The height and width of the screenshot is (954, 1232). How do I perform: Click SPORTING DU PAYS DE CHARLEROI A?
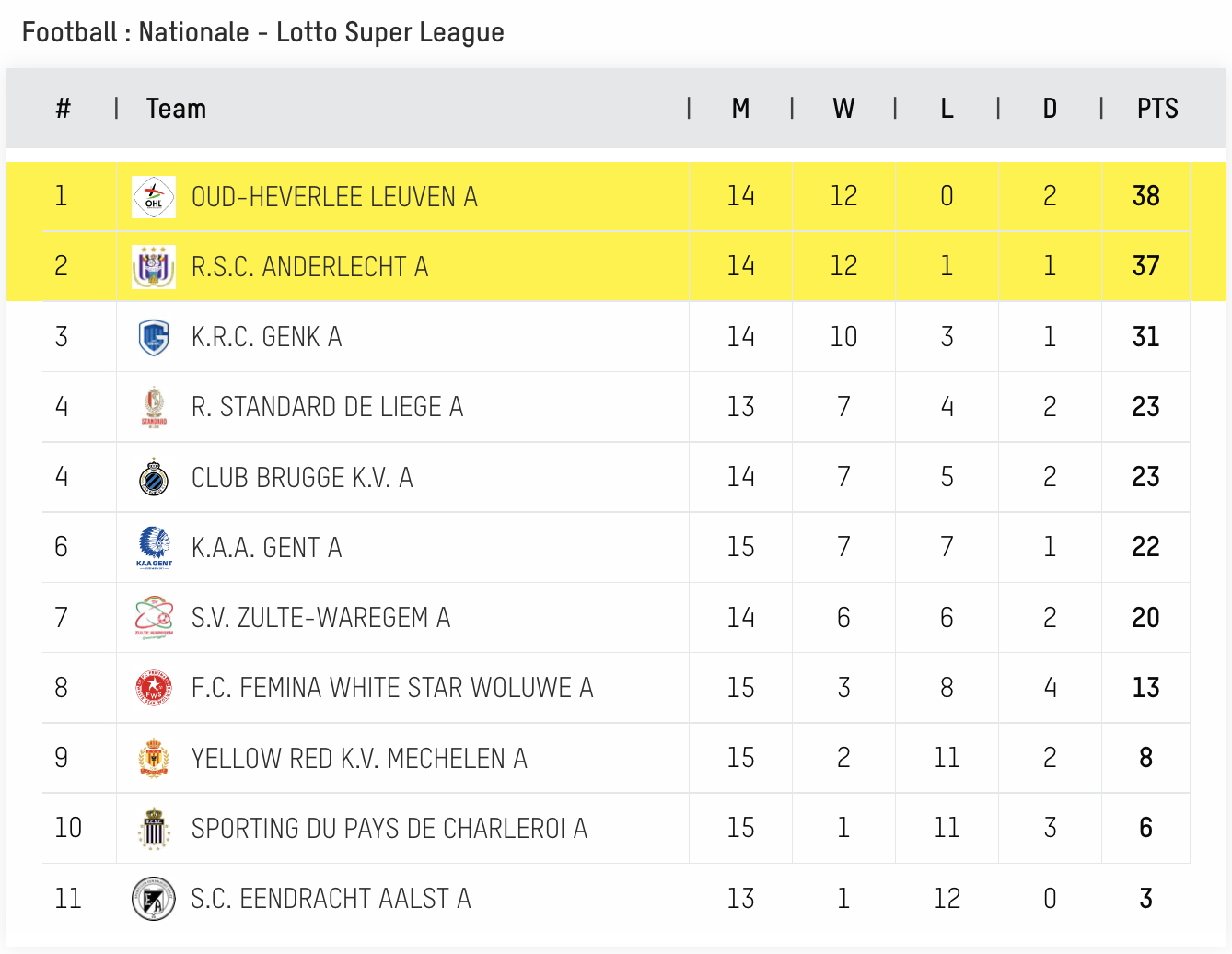point(389,829)
